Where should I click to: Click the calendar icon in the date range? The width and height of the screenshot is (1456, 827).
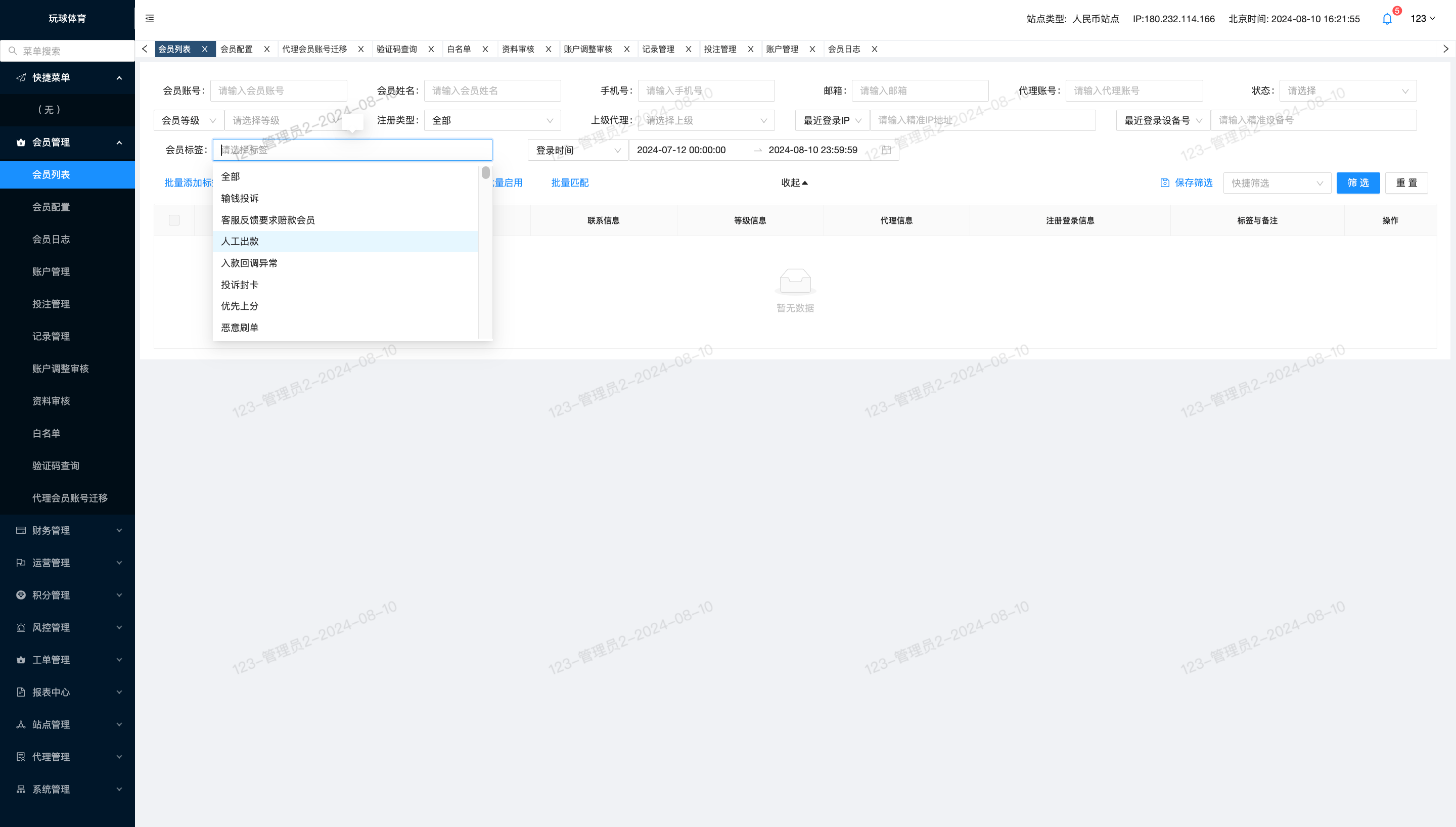886,150
